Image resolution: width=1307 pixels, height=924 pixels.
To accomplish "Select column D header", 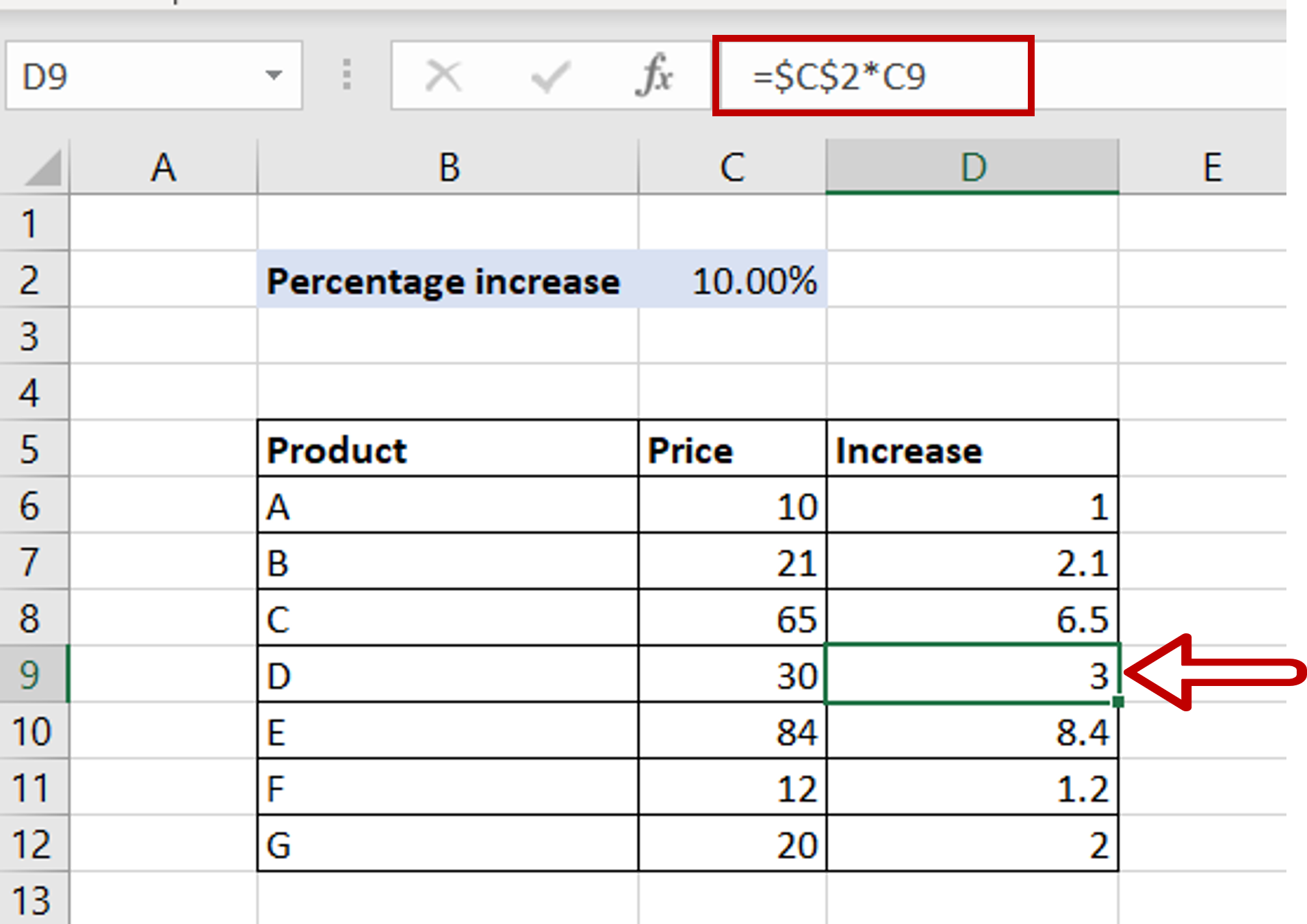I will [x=972, y=166].
